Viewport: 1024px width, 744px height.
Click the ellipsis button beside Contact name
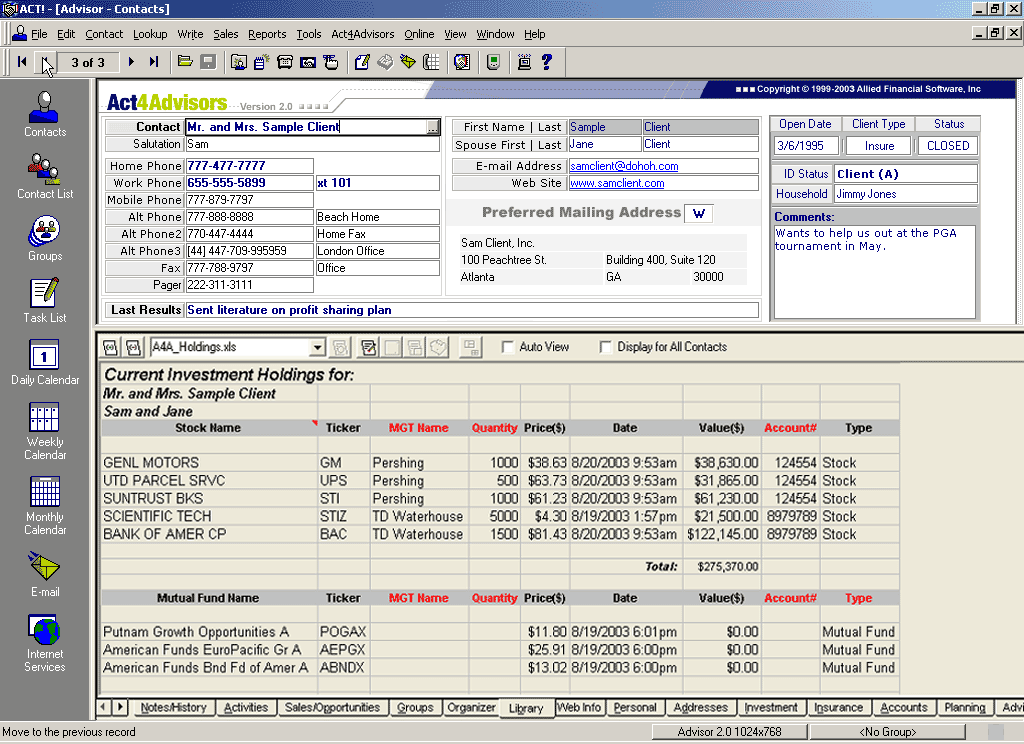(x=432, y=127)
